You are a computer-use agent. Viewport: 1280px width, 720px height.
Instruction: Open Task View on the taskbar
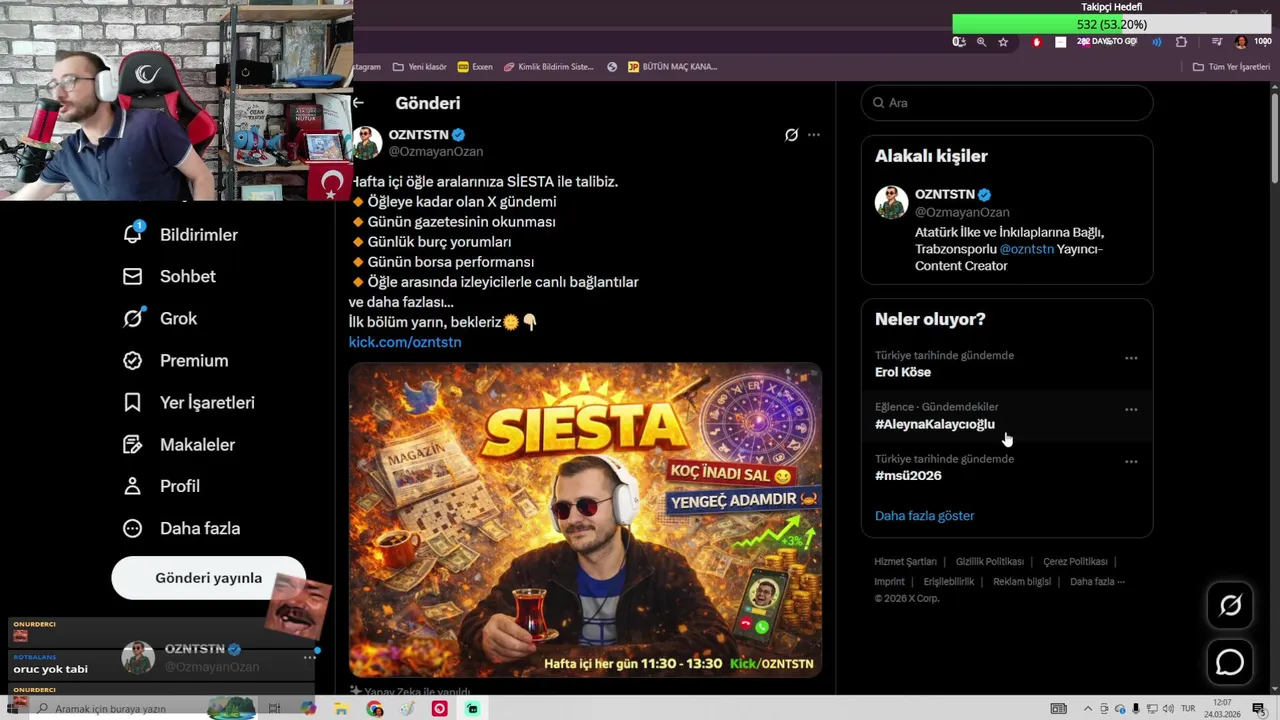coord(274,709)
